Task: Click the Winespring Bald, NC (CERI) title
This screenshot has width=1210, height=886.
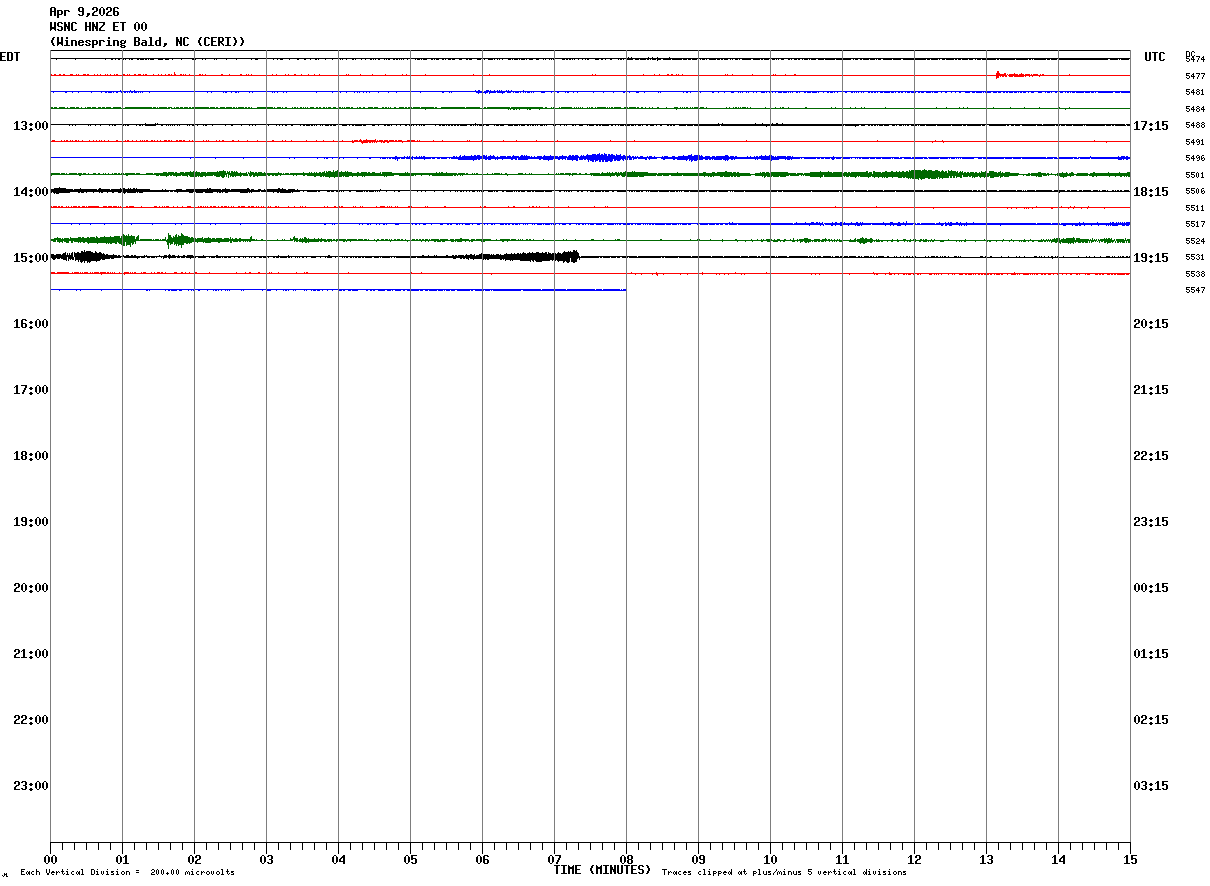Action: point(147,42)
